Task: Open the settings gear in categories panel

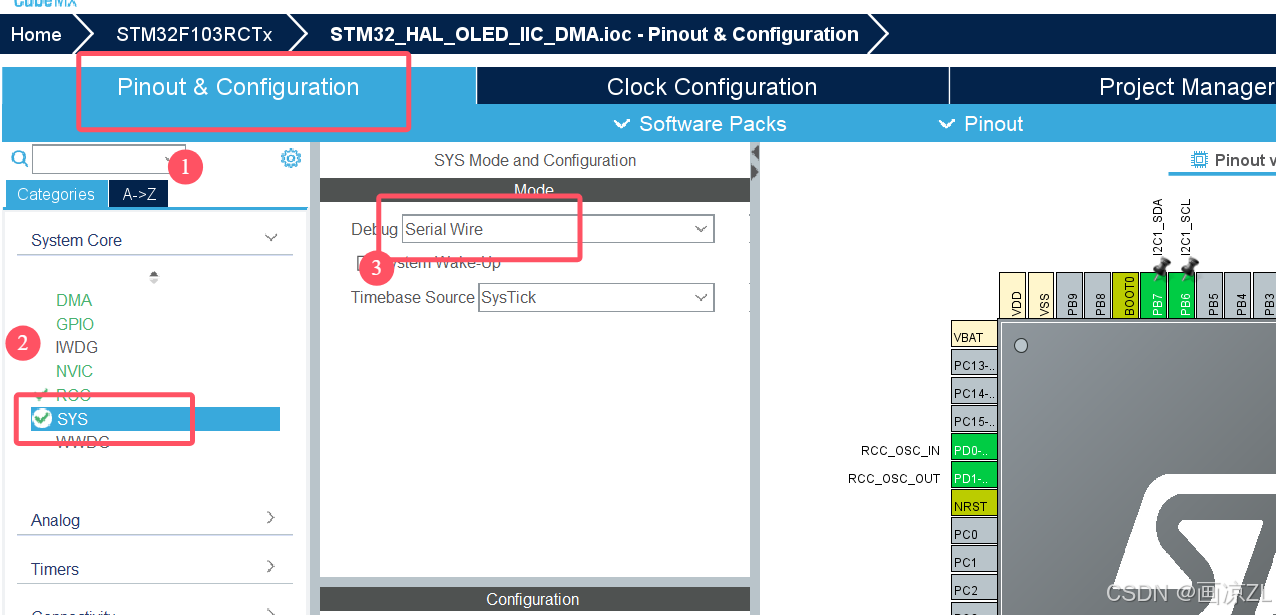Action: pos(291,158)
